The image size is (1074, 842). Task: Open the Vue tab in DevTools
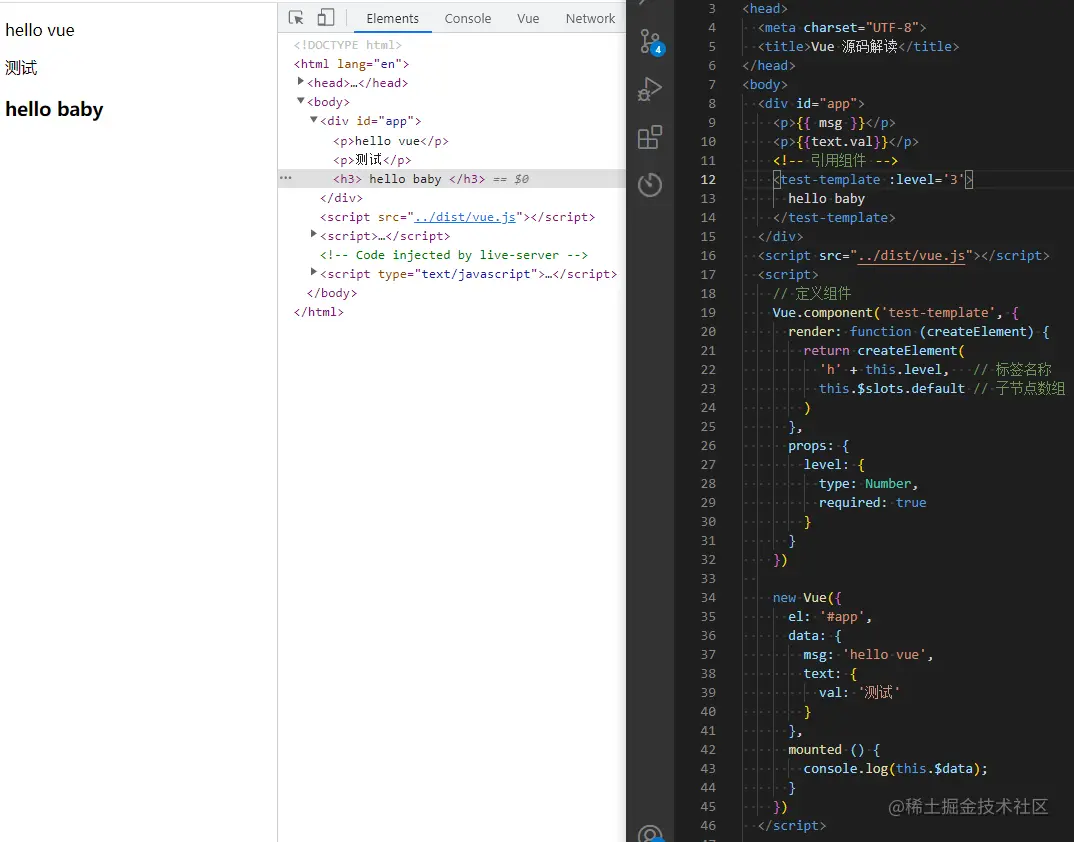coord(528,18)
